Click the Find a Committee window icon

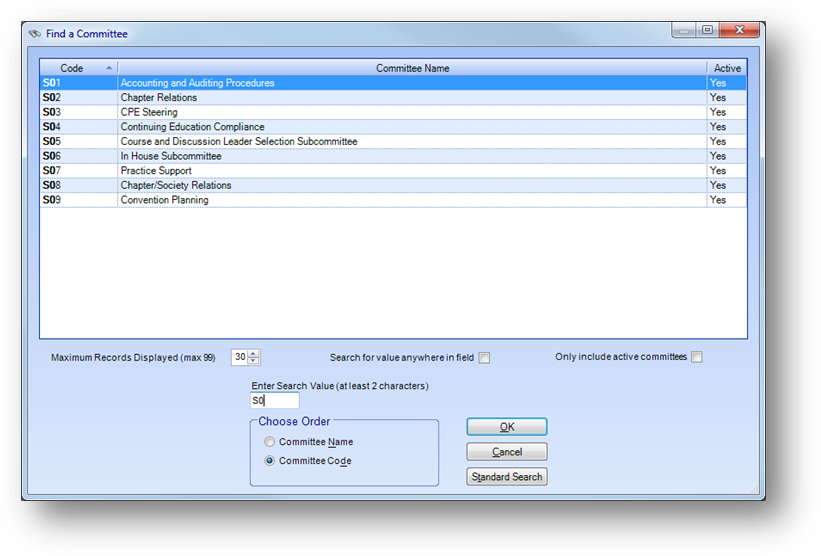click(35, 34)
